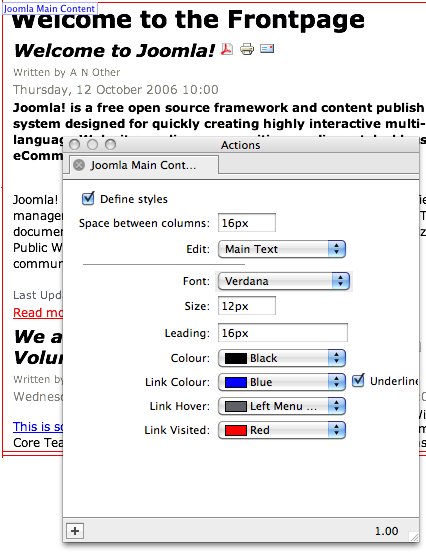Uncheck the Underline checkbox
This screenshot has width=426, height=553.
click(x=358, y=381)
